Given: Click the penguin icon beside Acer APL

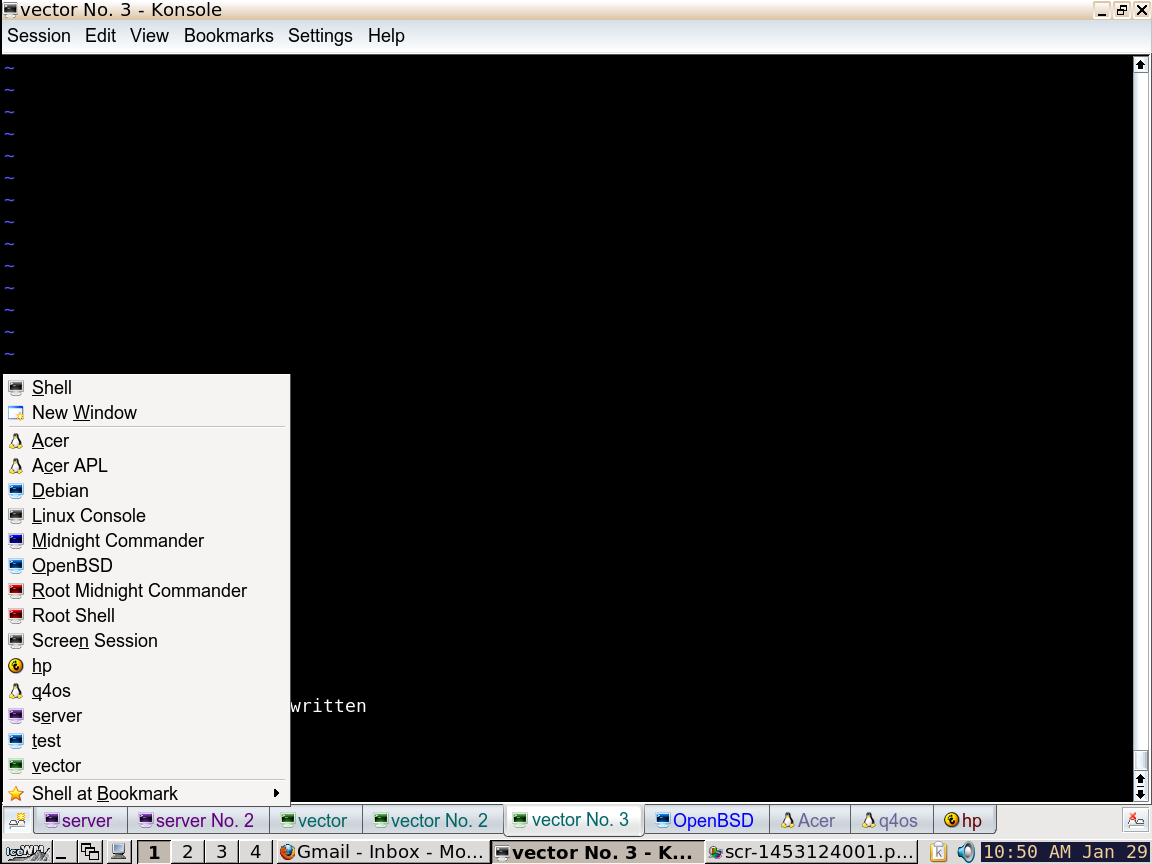Looking at the screenshot, I should tap(16, 466).
